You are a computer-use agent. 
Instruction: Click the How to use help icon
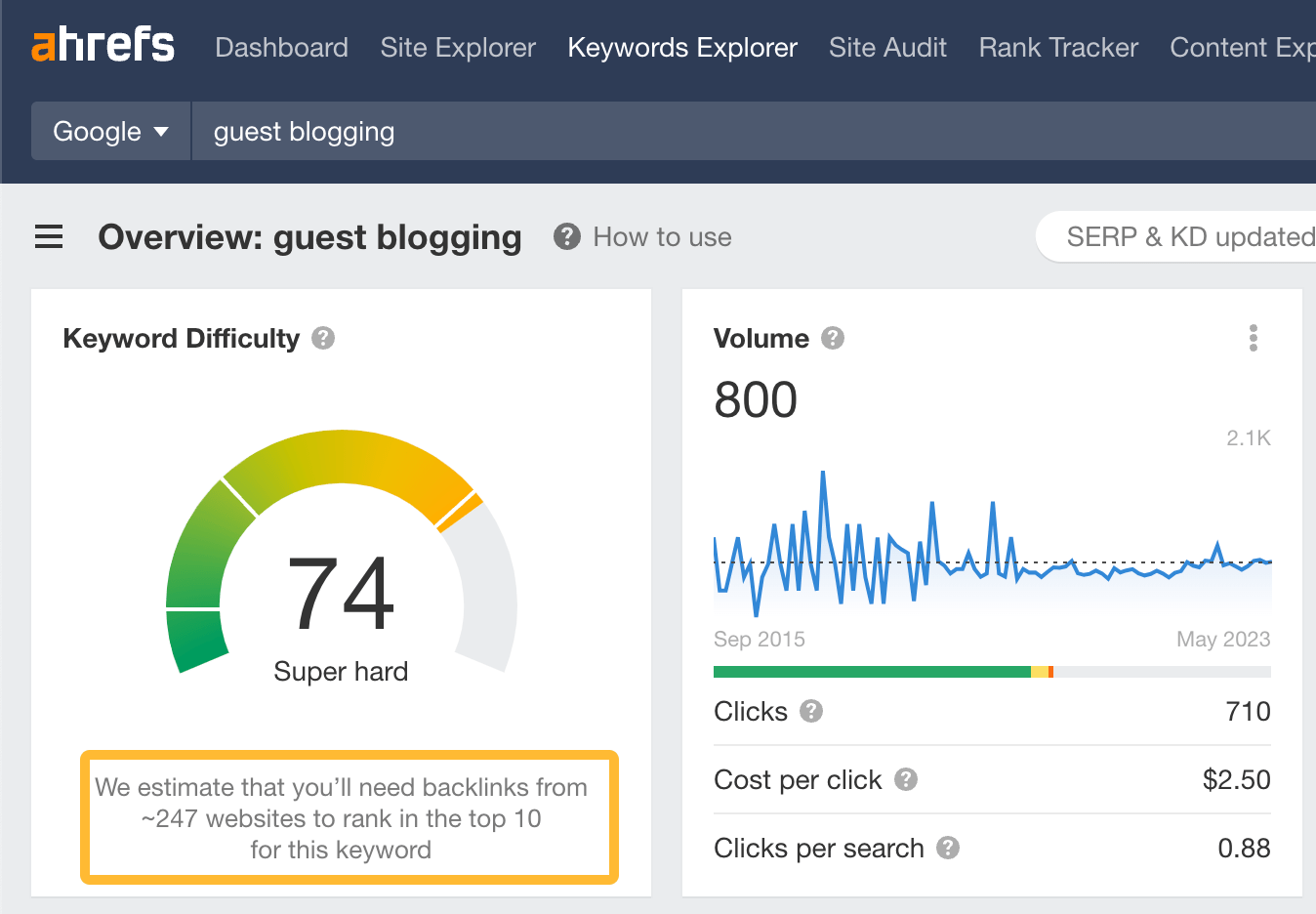tap(566, 236)
